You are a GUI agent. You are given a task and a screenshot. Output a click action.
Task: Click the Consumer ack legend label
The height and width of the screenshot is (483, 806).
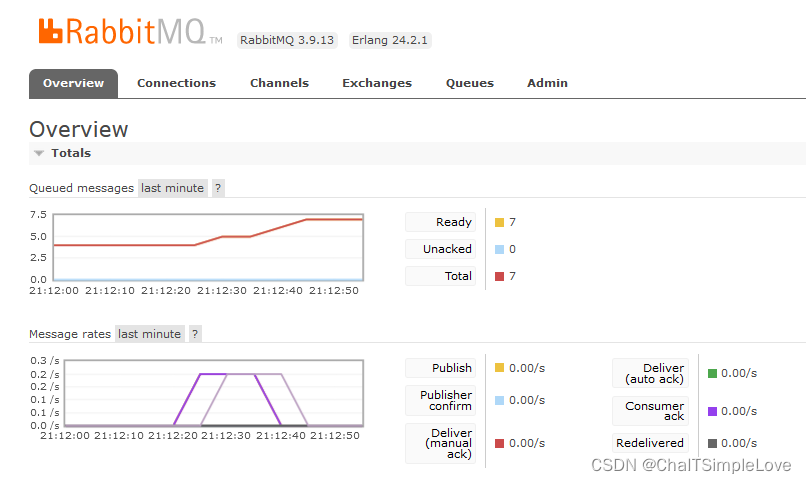coord(650,411)
